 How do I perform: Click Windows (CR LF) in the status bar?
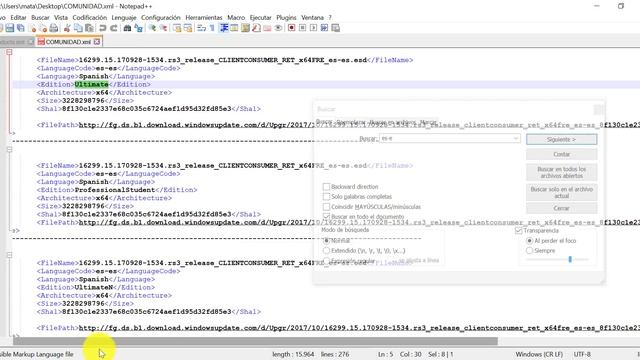(x=539, y=354)
